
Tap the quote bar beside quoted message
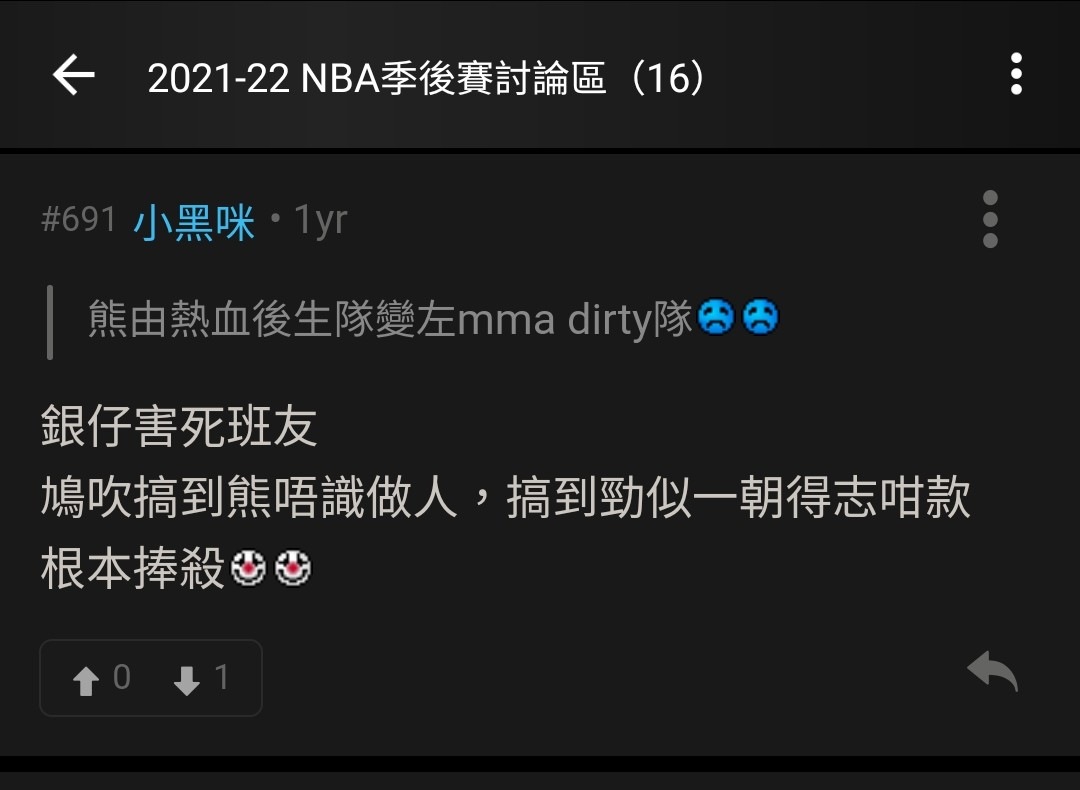[50, 322]
